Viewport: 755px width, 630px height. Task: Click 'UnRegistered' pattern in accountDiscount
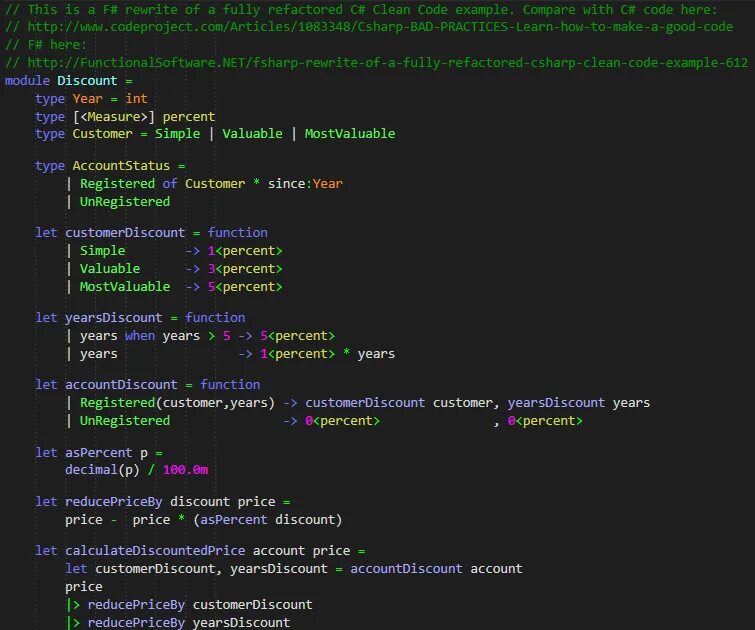[125, 420]
